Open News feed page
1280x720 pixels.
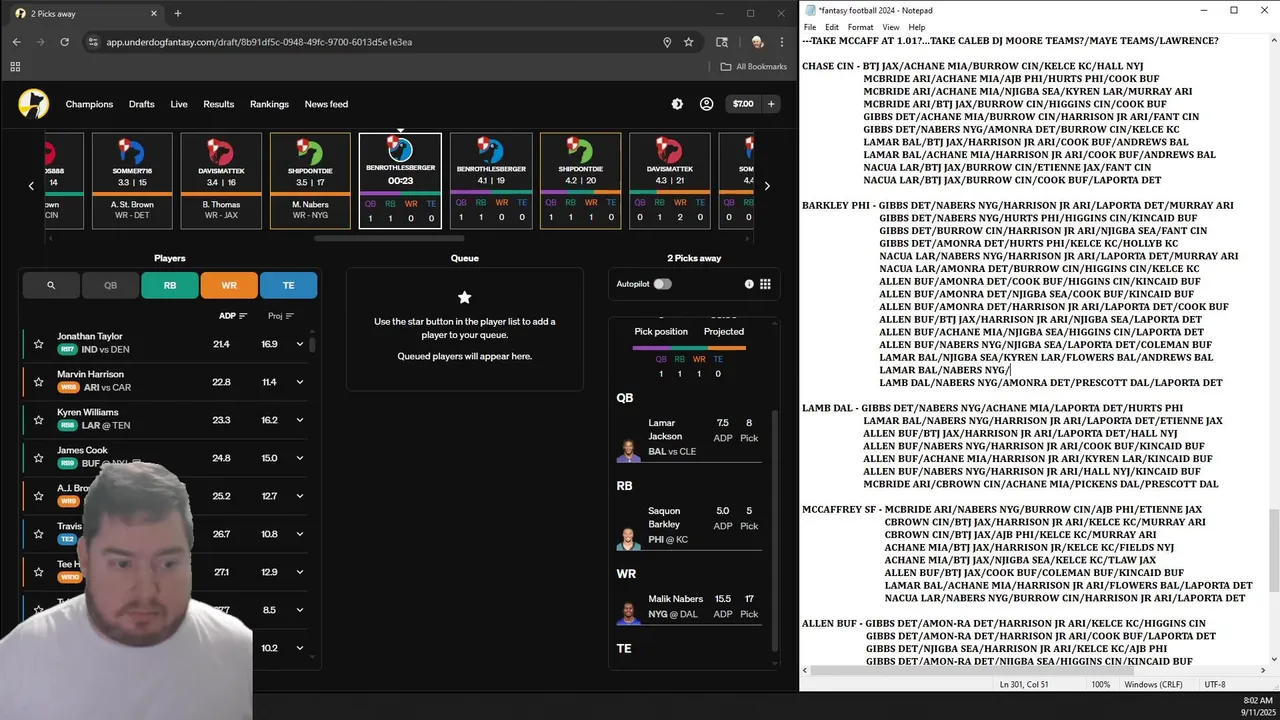(x=326, y=104)
